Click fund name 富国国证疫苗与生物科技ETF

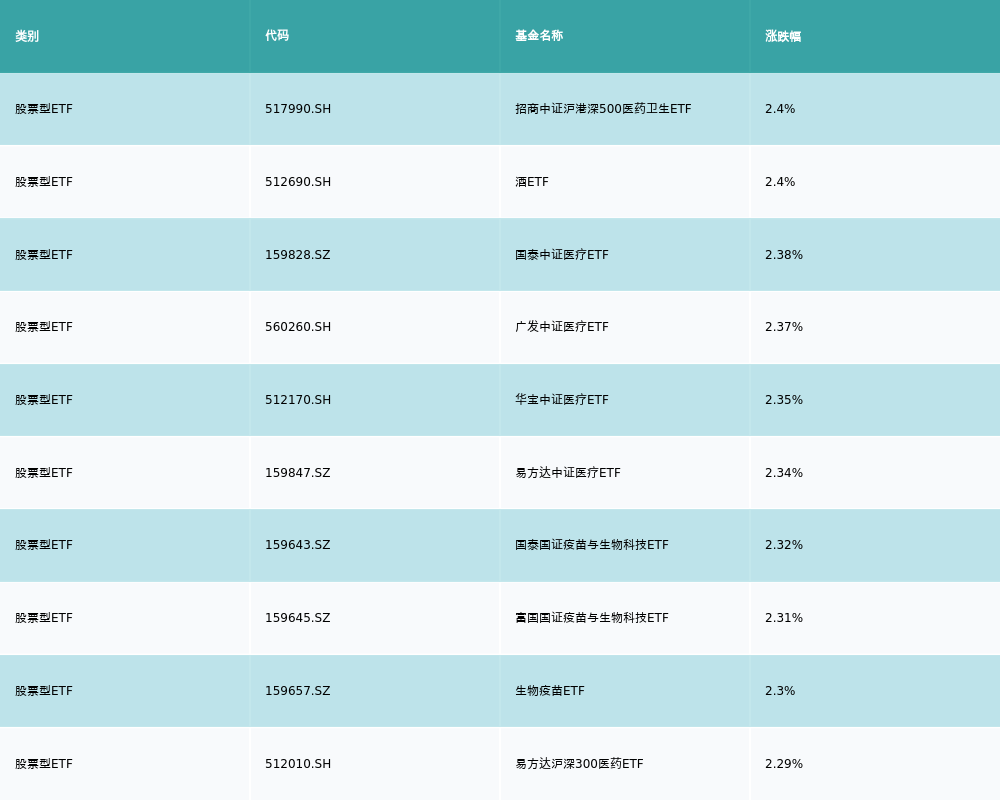pyautogui.click(x=592, y=618)
